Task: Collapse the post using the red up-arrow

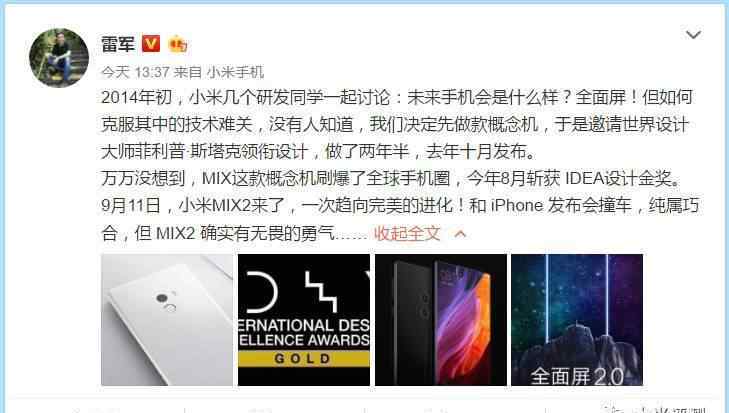Action: [x=460, y=233]
